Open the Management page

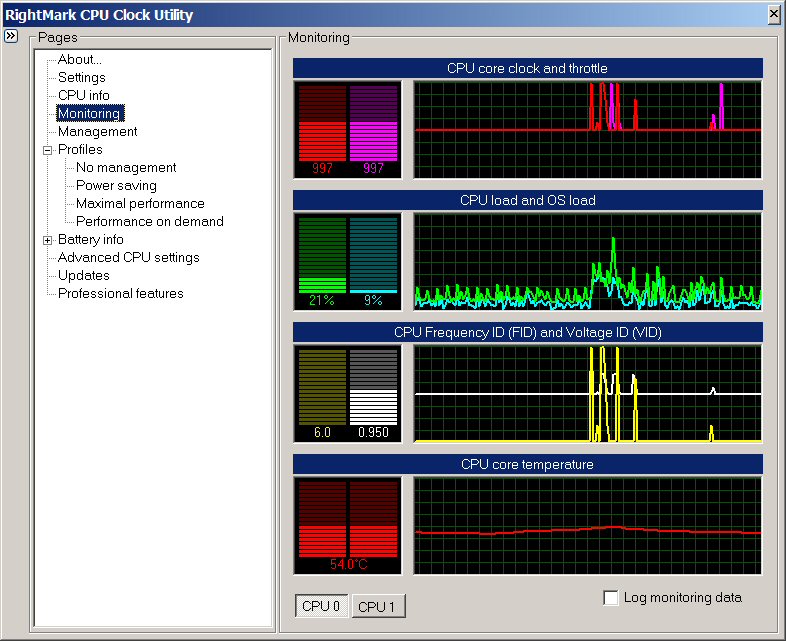[x=98, y=131]
